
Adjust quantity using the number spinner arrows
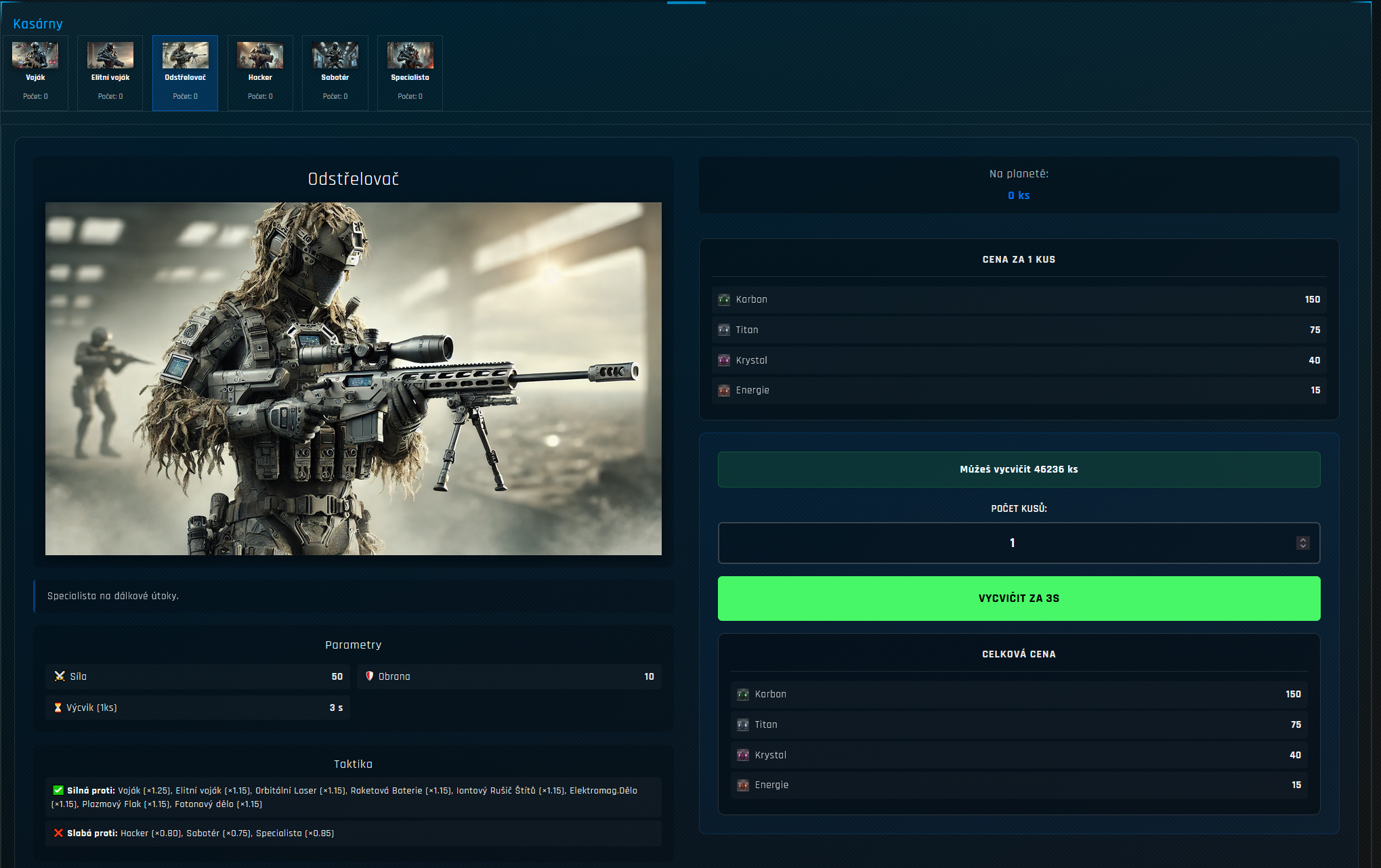(x=1302, y=543)
